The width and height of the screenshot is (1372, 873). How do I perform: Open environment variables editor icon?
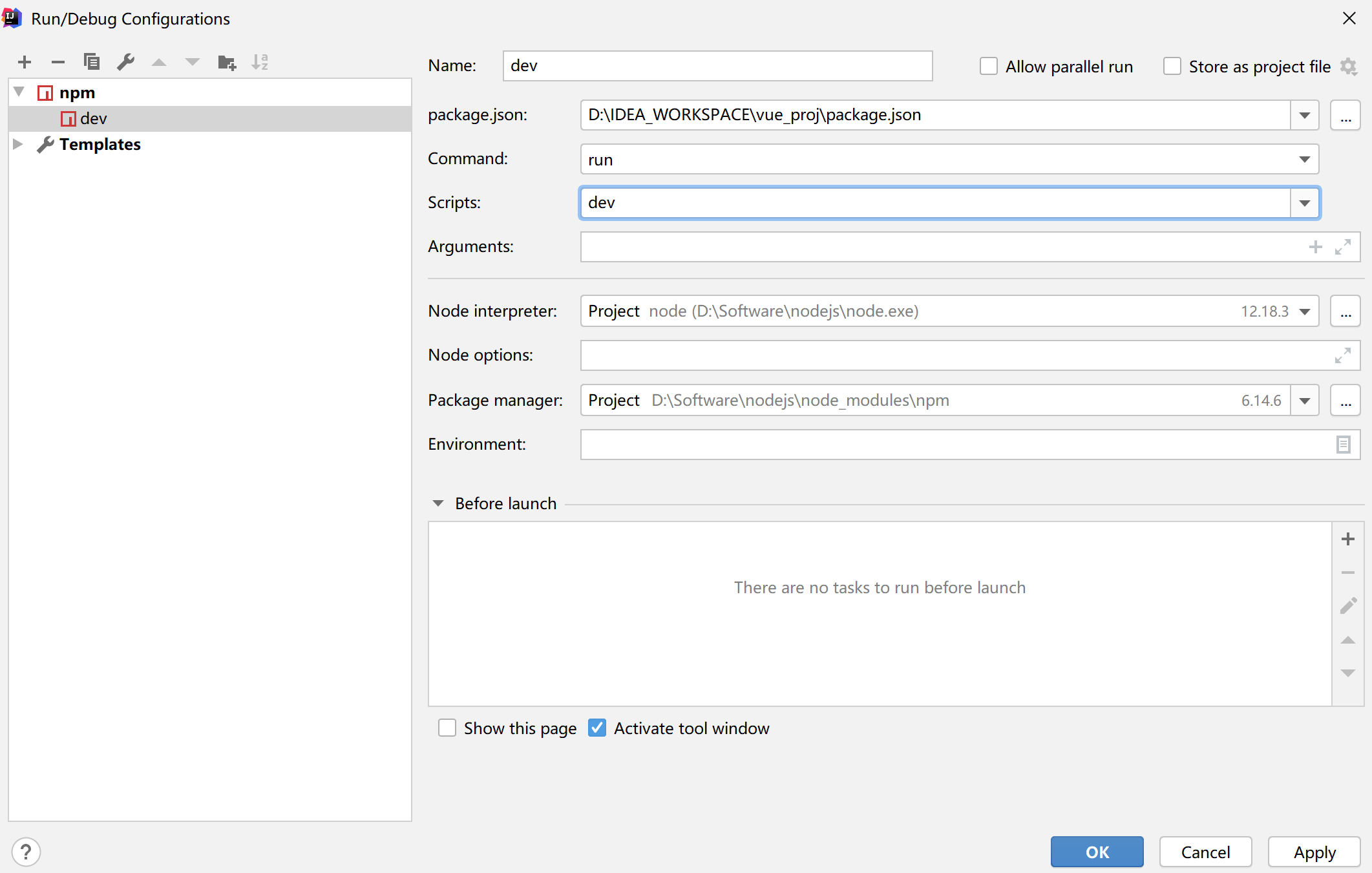(x=1343, y=445)
